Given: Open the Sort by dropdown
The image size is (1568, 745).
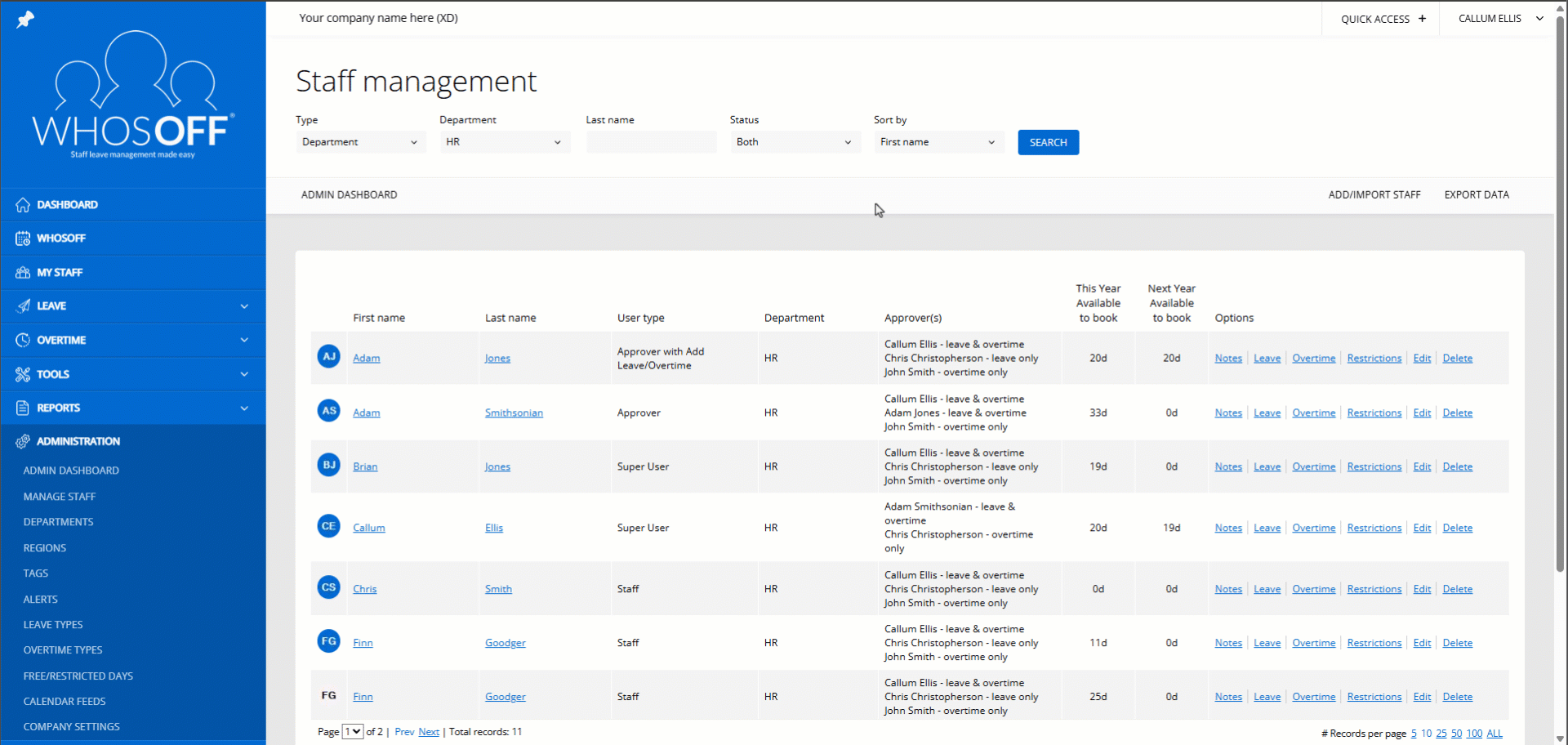Looking at the screenshot, I should tap(938, 142).
